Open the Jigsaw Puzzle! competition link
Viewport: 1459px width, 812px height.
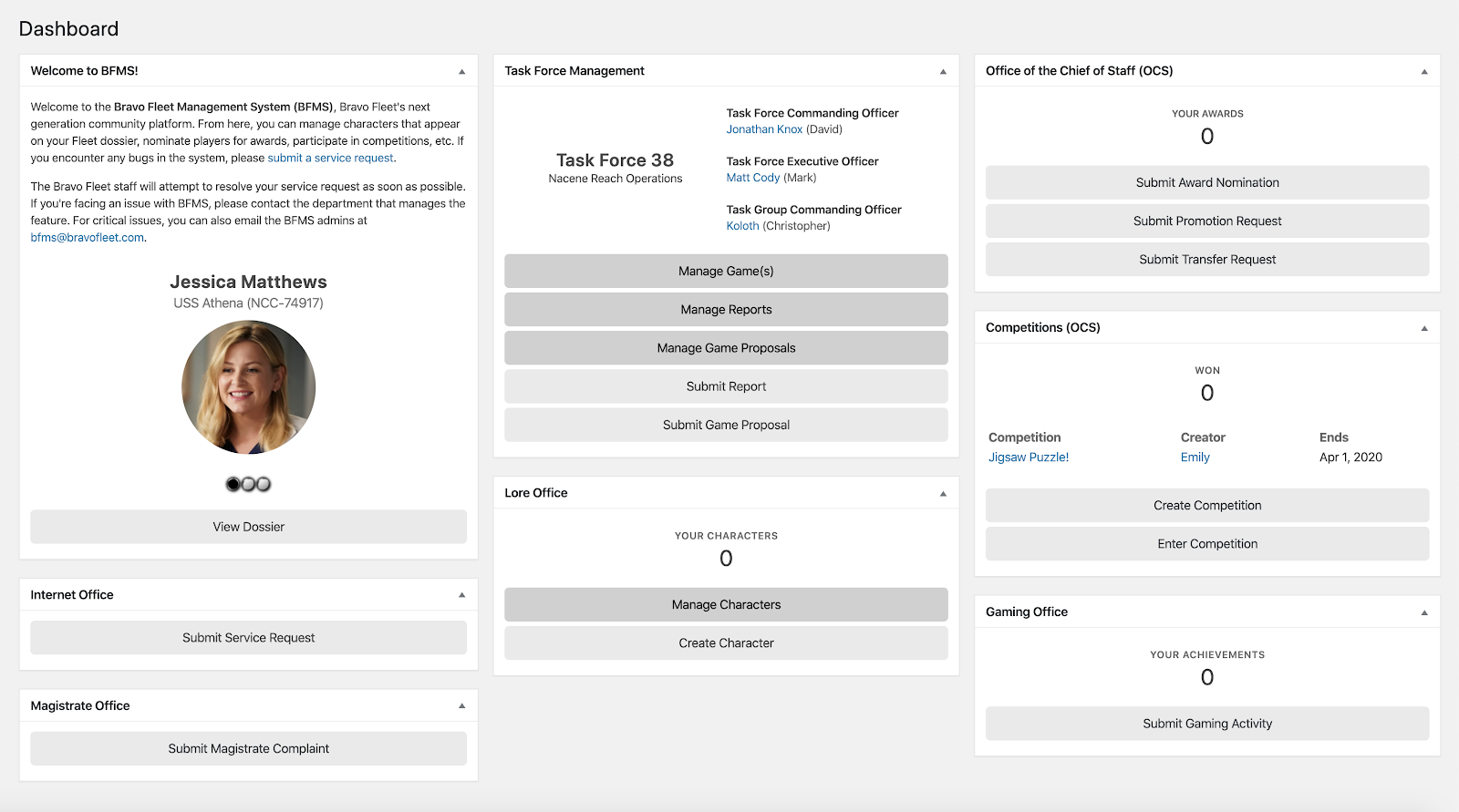coord(1029,457)
